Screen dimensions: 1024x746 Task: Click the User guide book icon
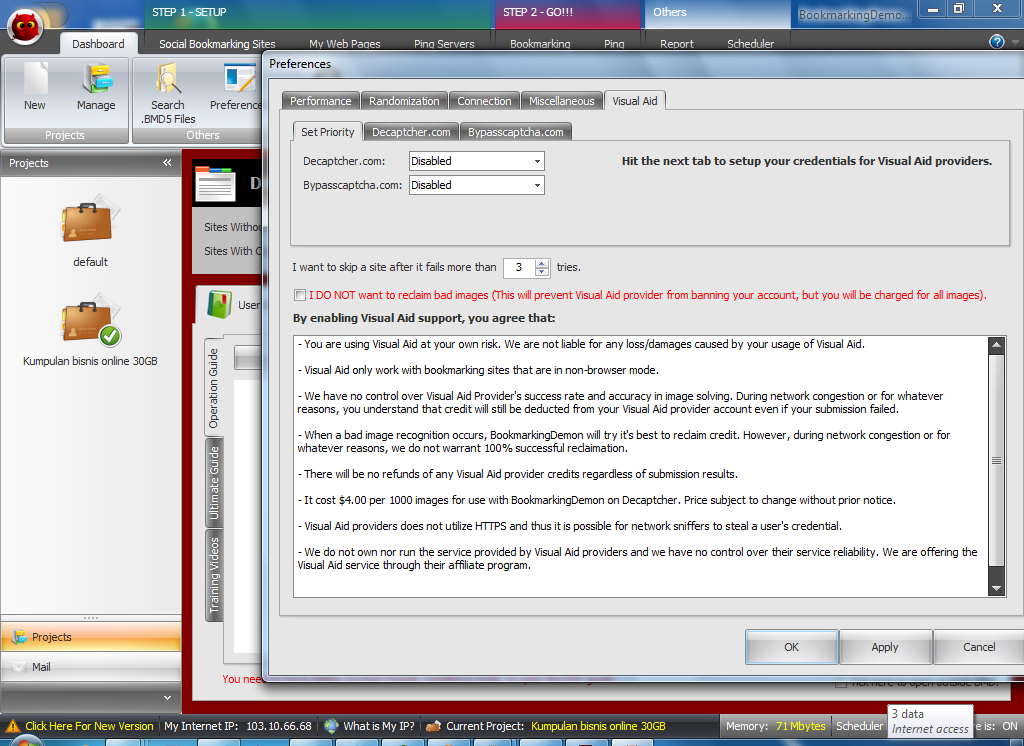tap(219, 304)
